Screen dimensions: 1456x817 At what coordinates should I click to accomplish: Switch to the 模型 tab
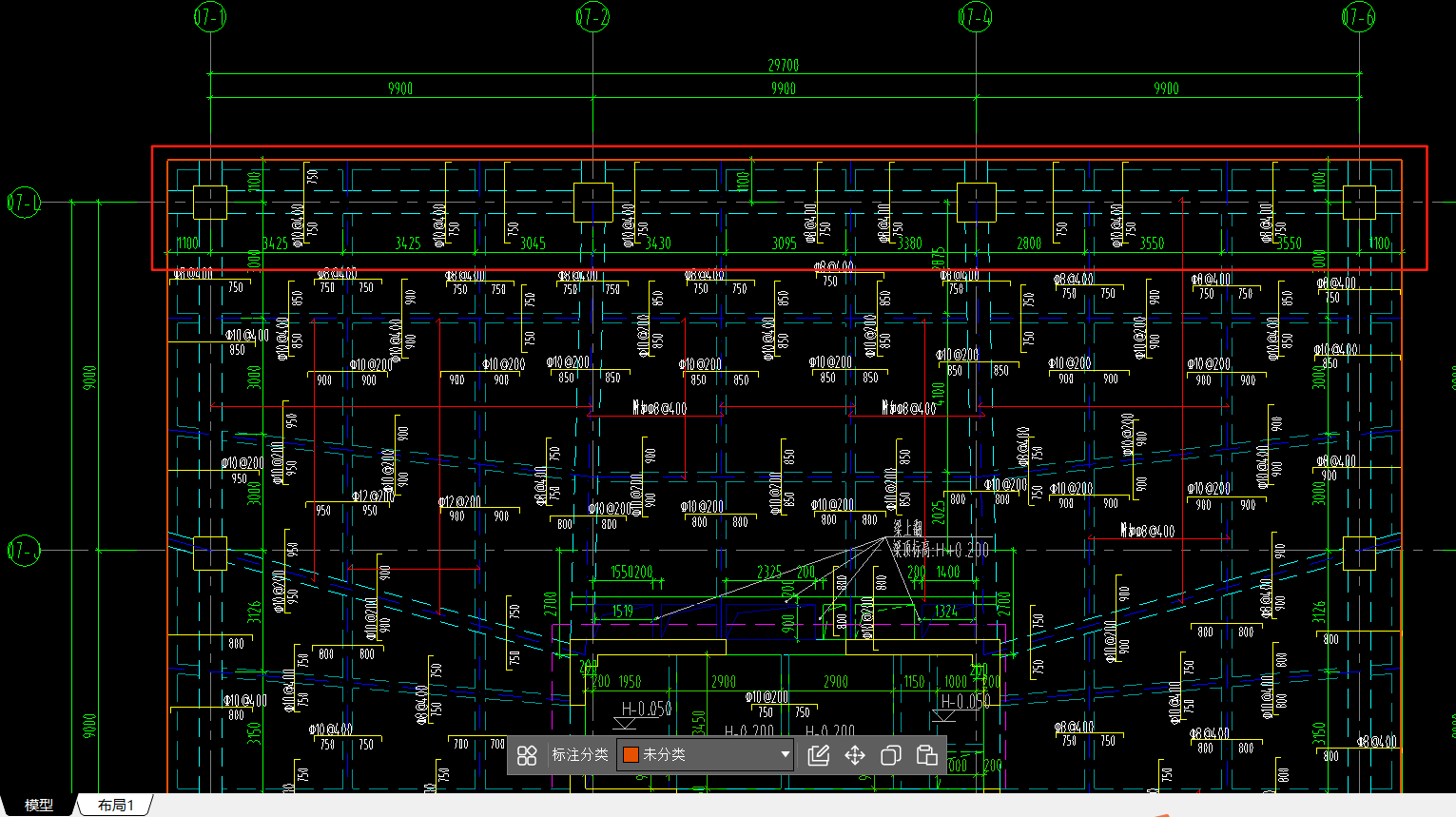(38, 806)
